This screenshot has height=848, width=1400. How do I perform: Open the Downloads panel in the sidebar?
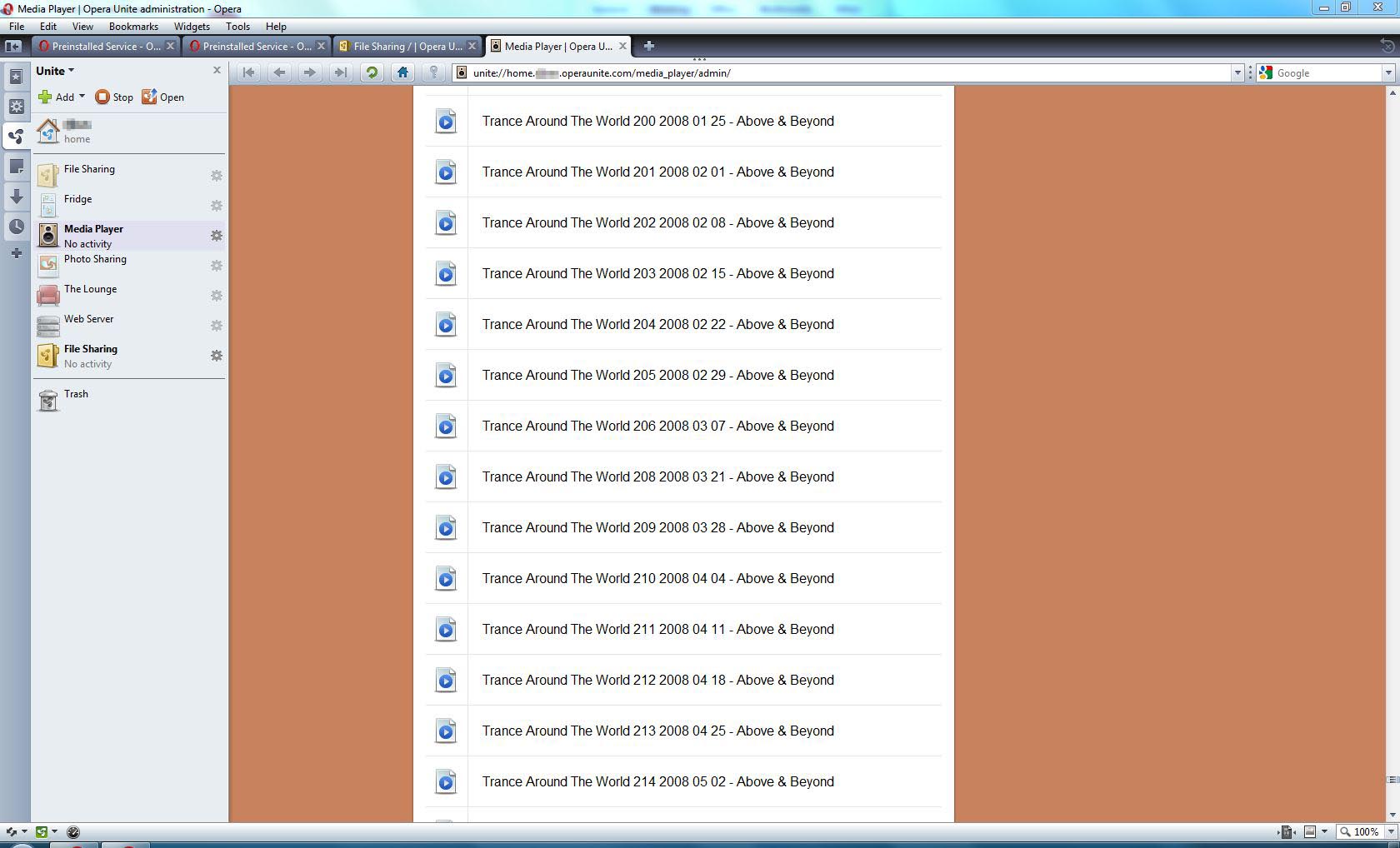(x=16, y=197)
